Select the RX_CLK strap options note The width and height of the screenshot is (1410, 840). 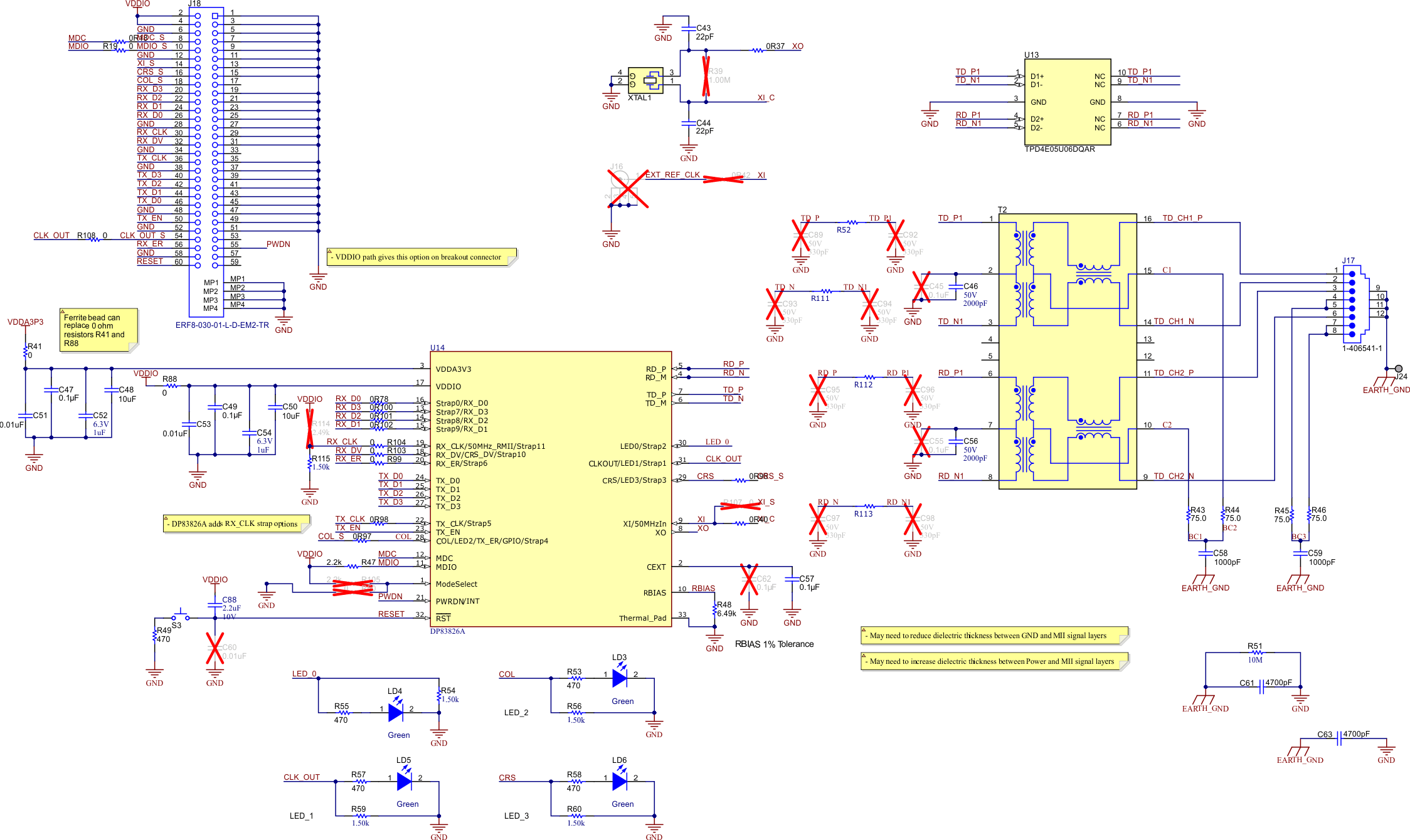click(236, 524)
